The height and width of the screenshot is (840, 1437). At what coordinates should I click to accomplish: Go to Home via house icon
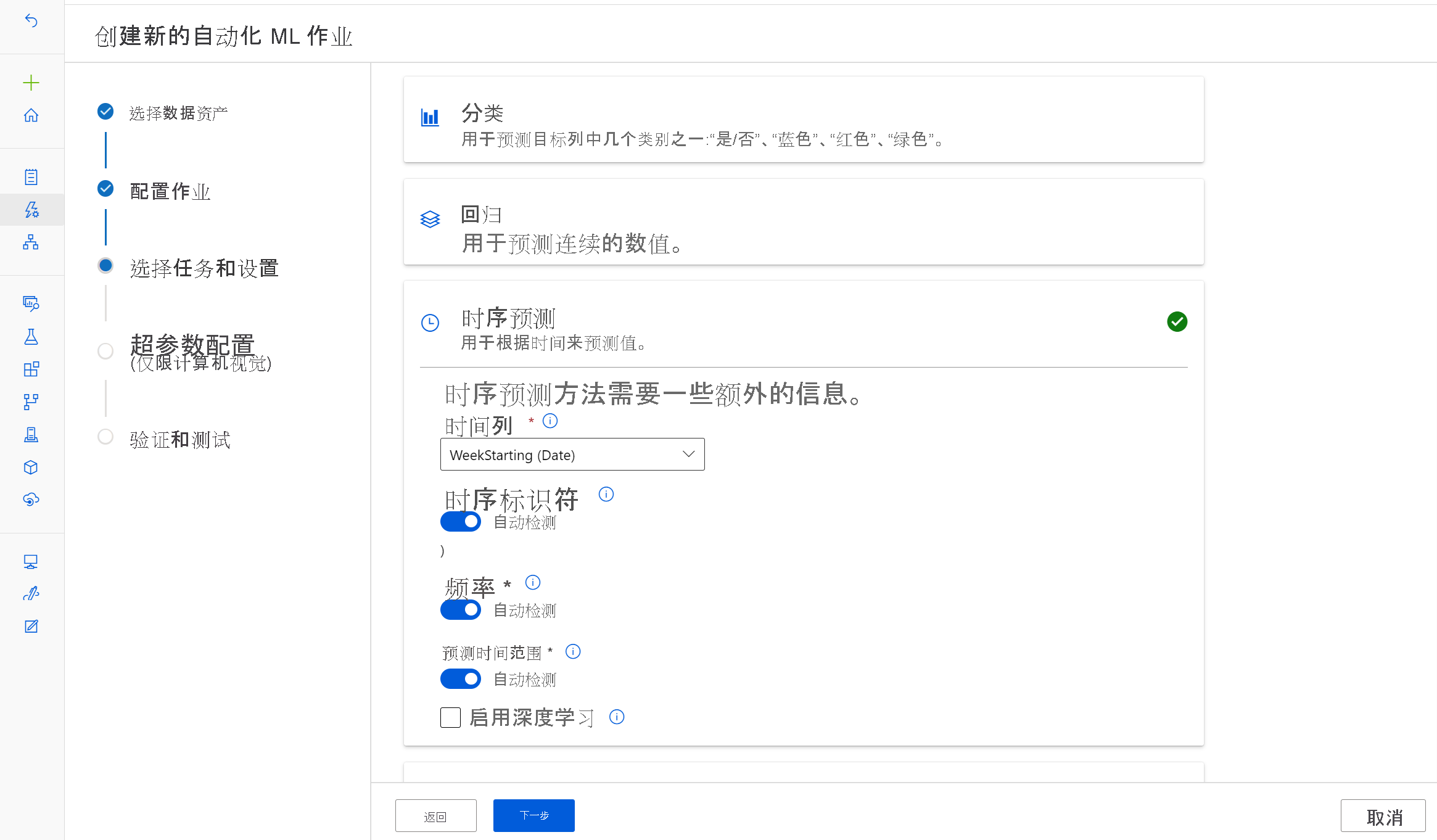click(x=31, y=115)
